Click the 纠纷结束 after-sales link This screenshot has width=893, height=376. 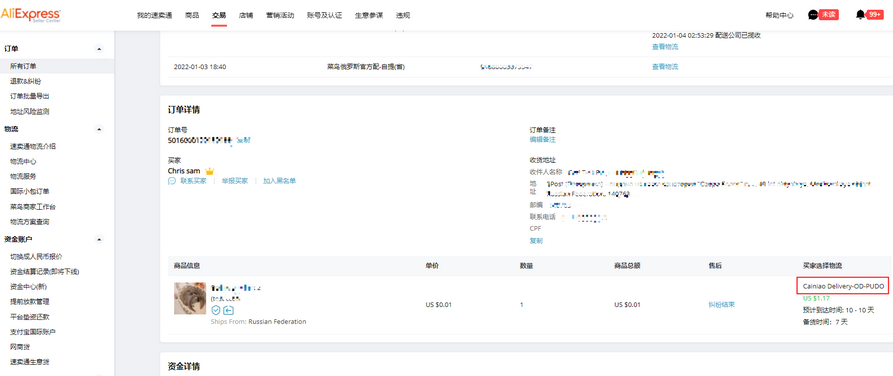pyautogui.click(x=722, y=304)
